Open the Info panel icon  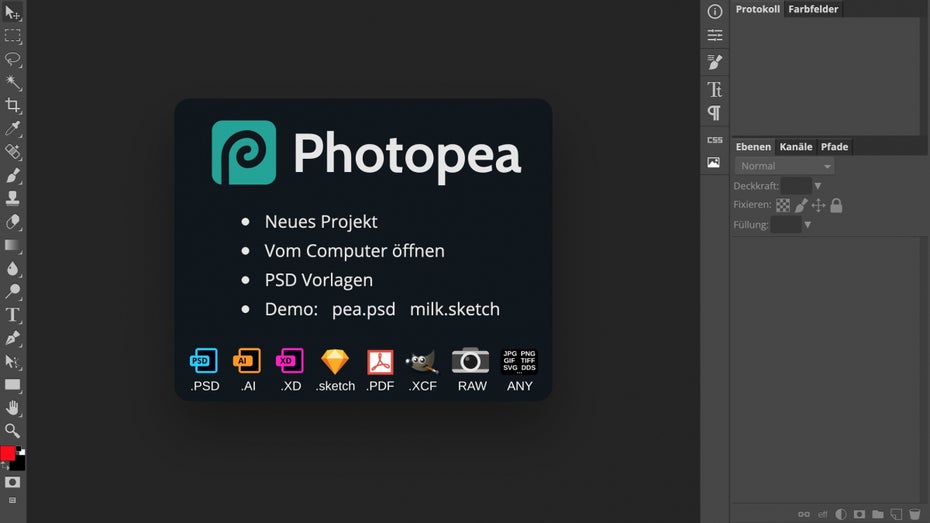714,12
